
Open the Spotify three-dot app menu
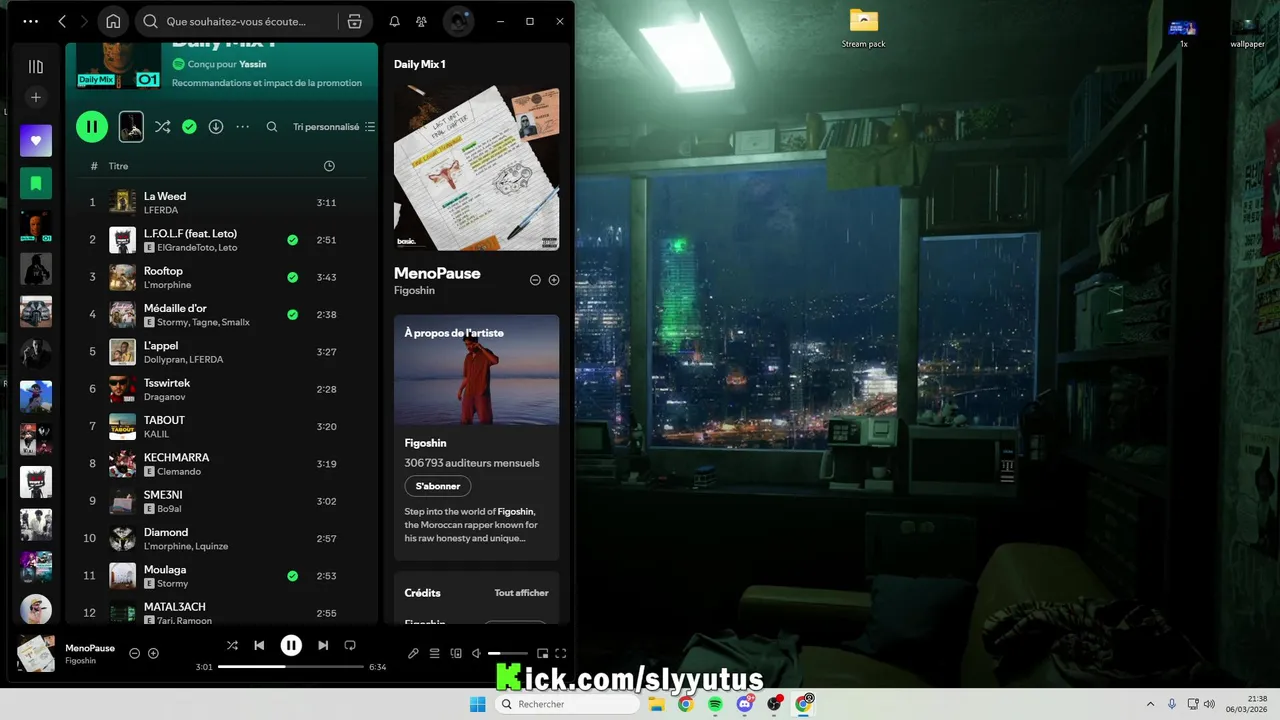[31, 21]
